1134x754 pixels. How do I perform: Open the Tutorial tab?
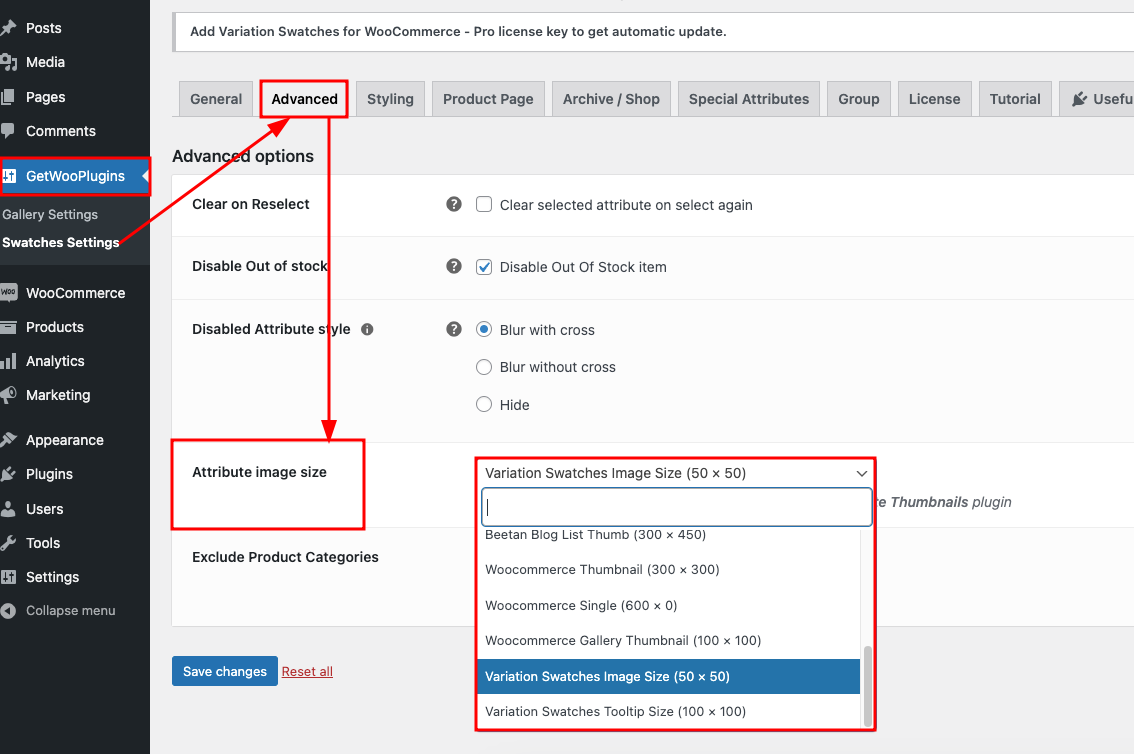click(1015, 99)
